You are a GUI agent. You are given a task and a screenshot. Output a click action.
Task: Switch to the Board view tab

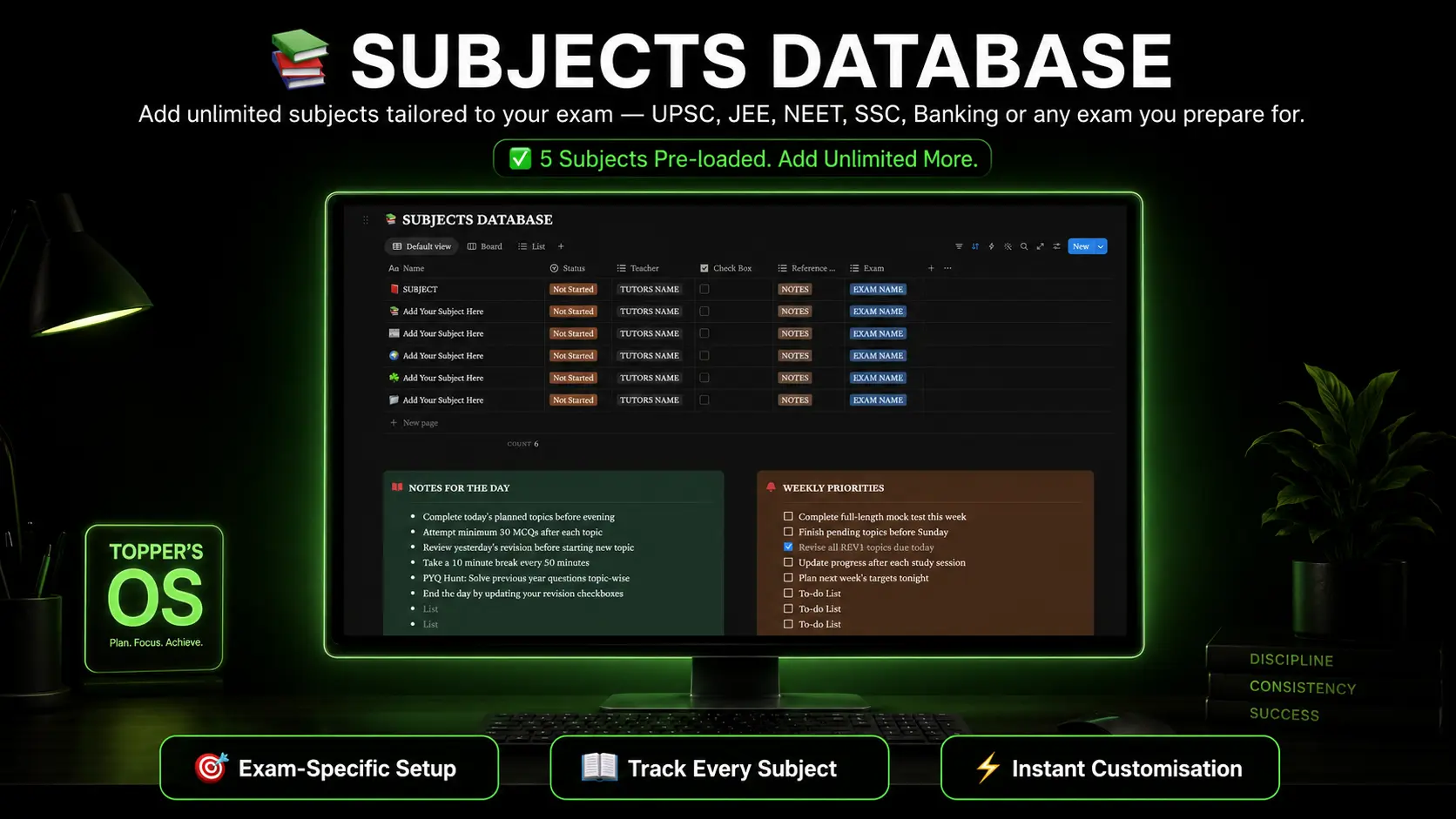tap(485, 246)
